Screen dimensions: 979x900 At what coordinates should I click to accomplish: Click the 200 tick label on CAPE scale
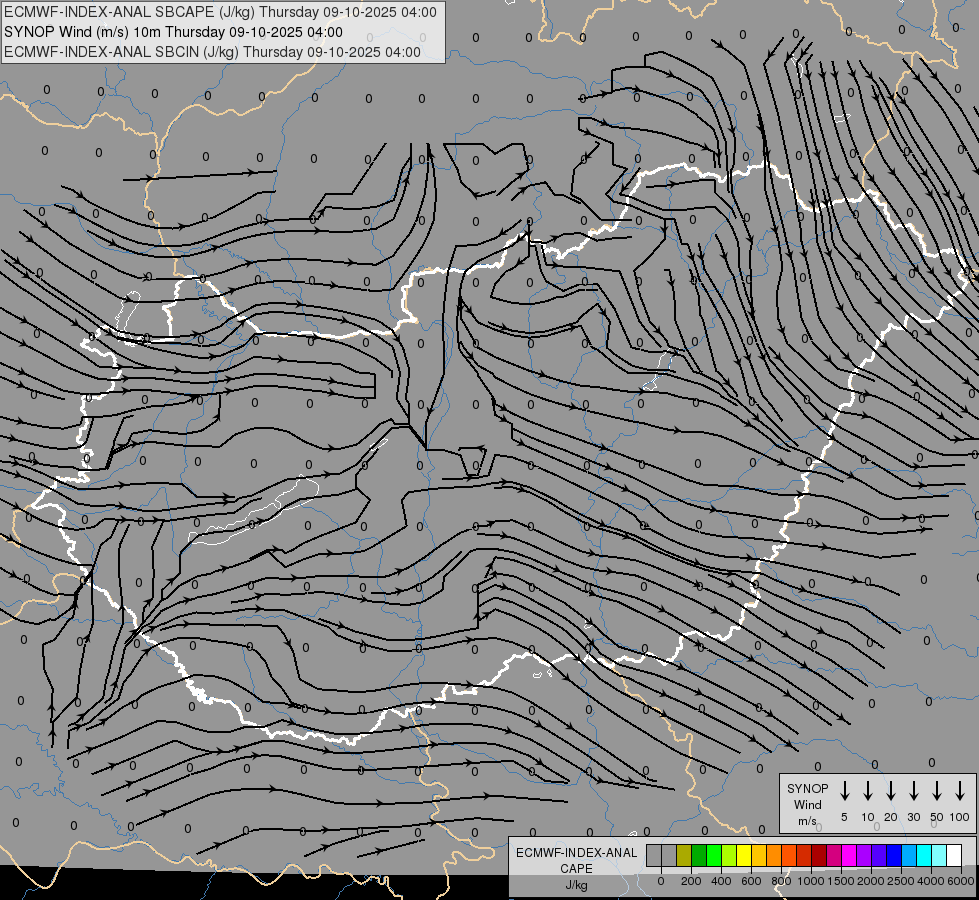(x=691, y=881)
